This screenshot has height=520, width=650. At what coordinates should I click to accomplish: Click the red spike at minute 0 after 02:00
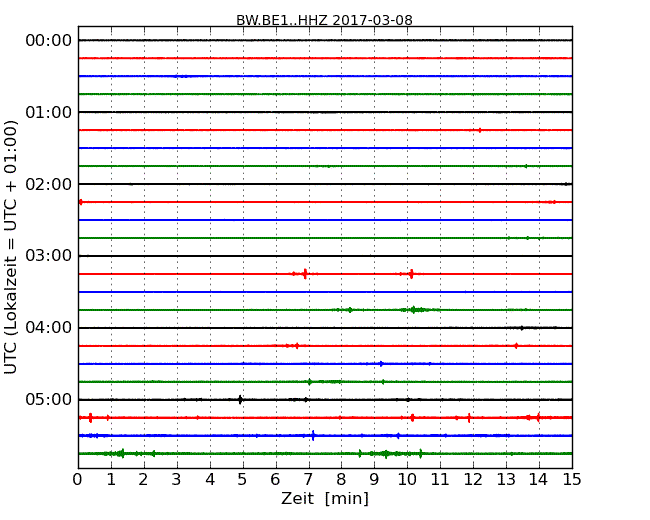tap(80, 202)
